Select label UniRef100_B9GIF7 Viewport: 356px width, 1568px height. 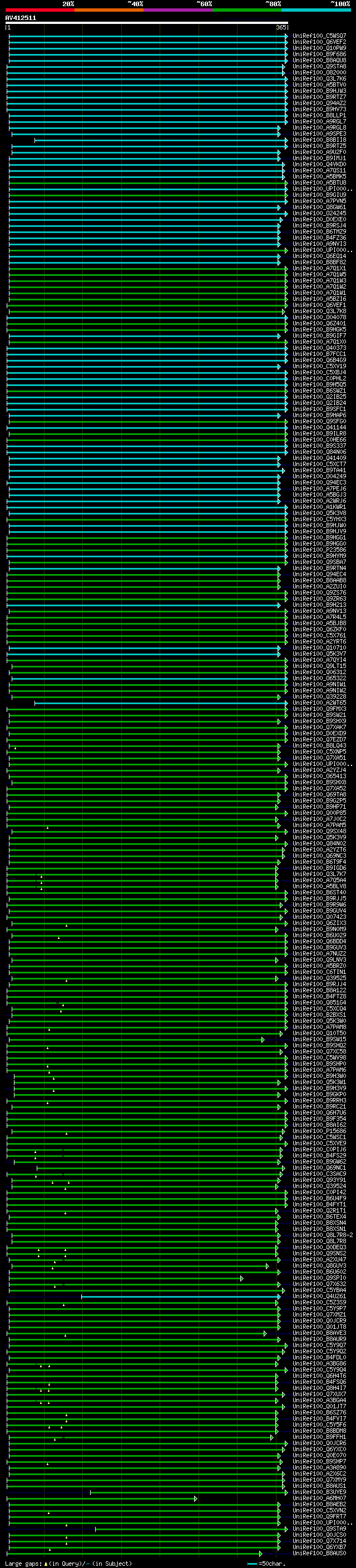point(319,335)
